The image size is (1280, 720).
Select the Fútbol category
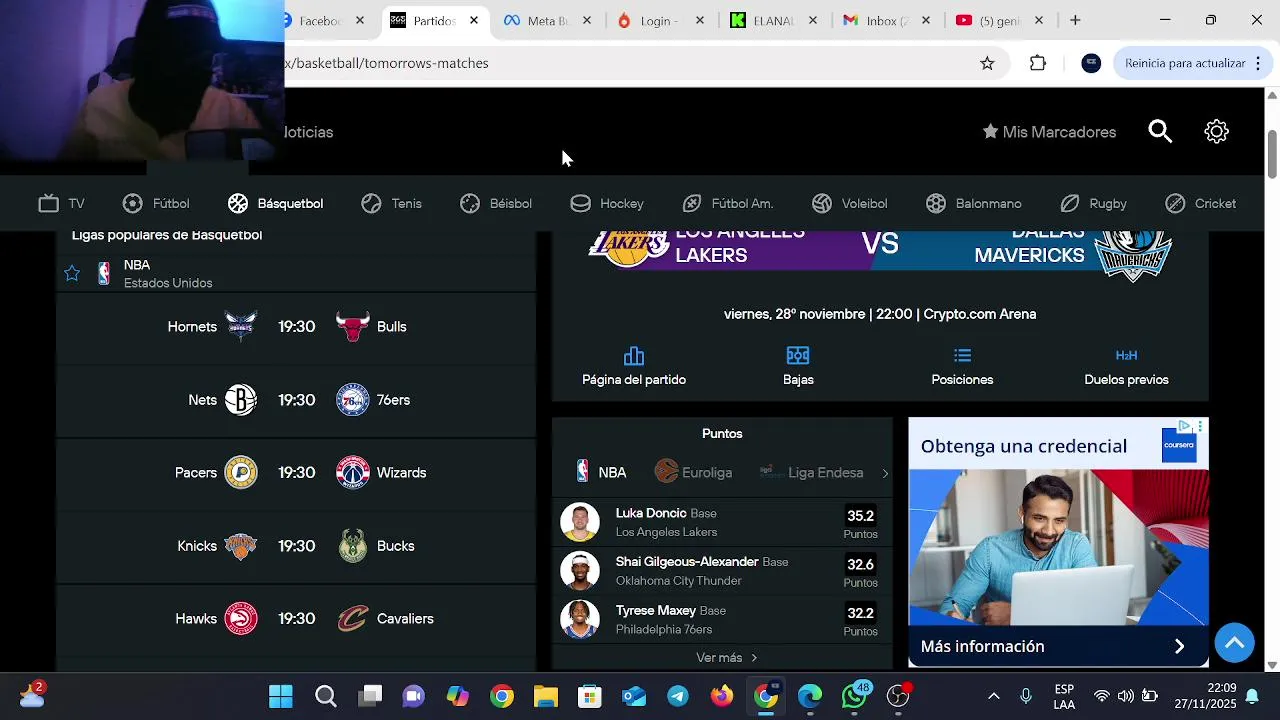tap(156, 203)
